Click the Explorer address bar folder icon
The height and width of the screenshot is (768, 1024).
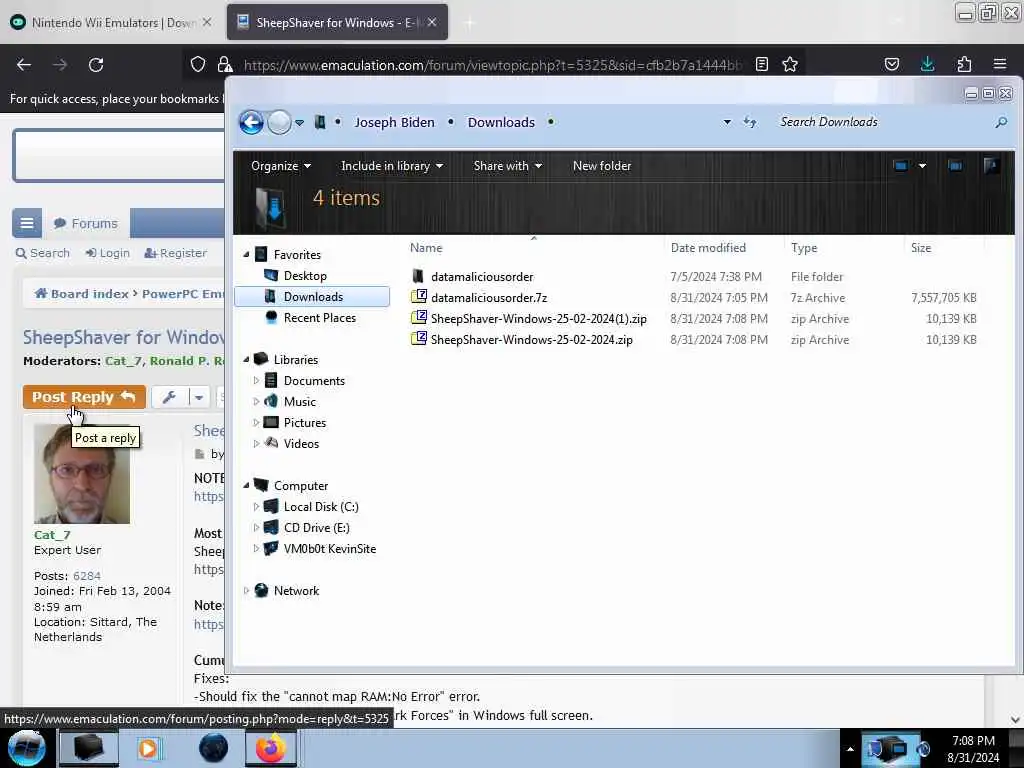pos(320,122)
